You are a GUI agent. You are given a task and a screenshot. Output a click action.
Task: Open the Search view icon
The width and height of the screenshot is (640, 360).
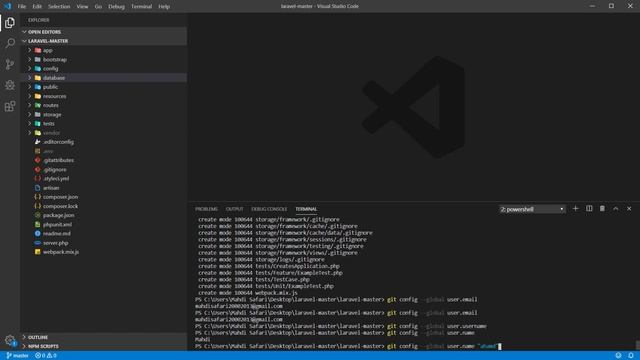[10, 43]
